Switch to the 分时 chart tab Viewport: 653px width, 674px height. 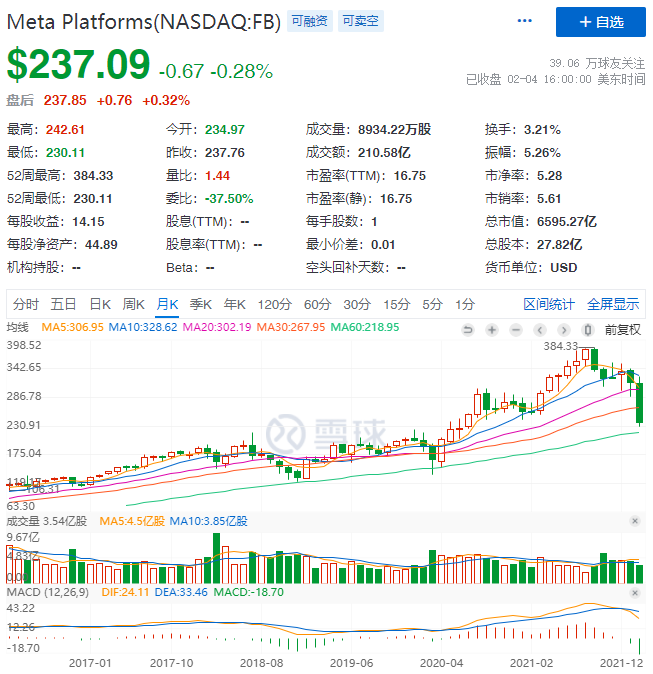tap(25, 304)
